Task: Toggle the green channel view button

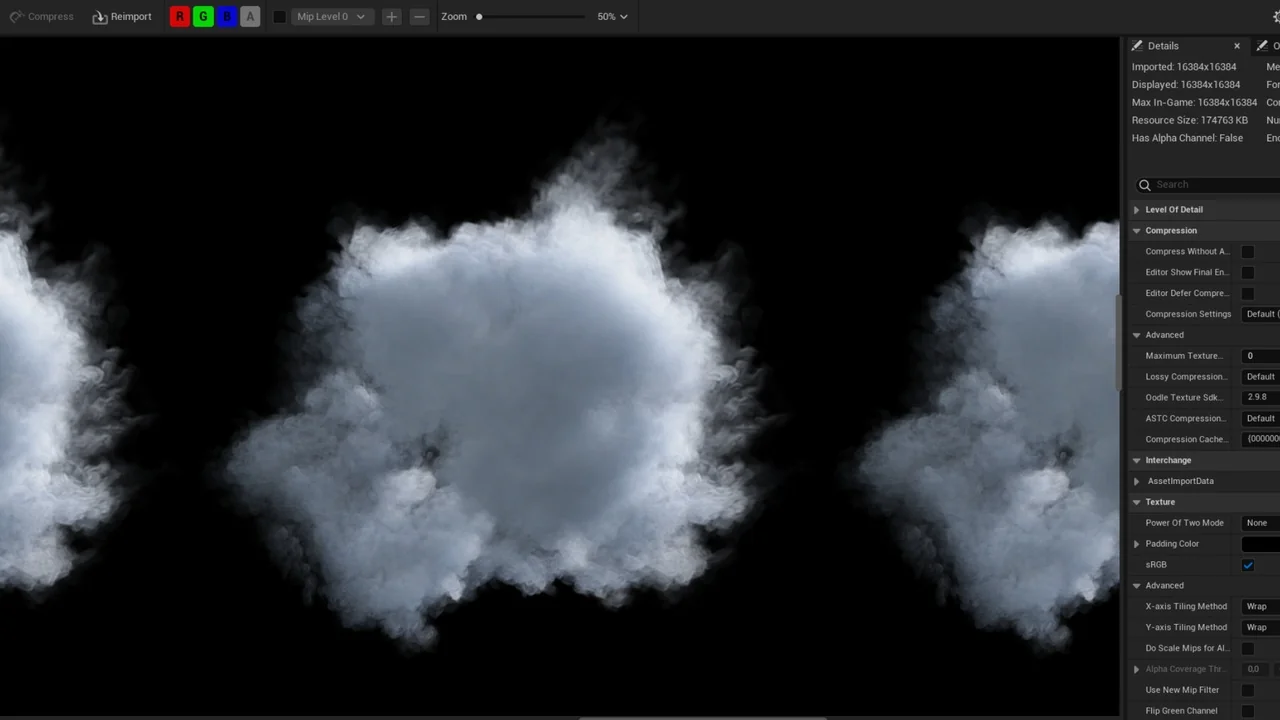Action: 203,17
